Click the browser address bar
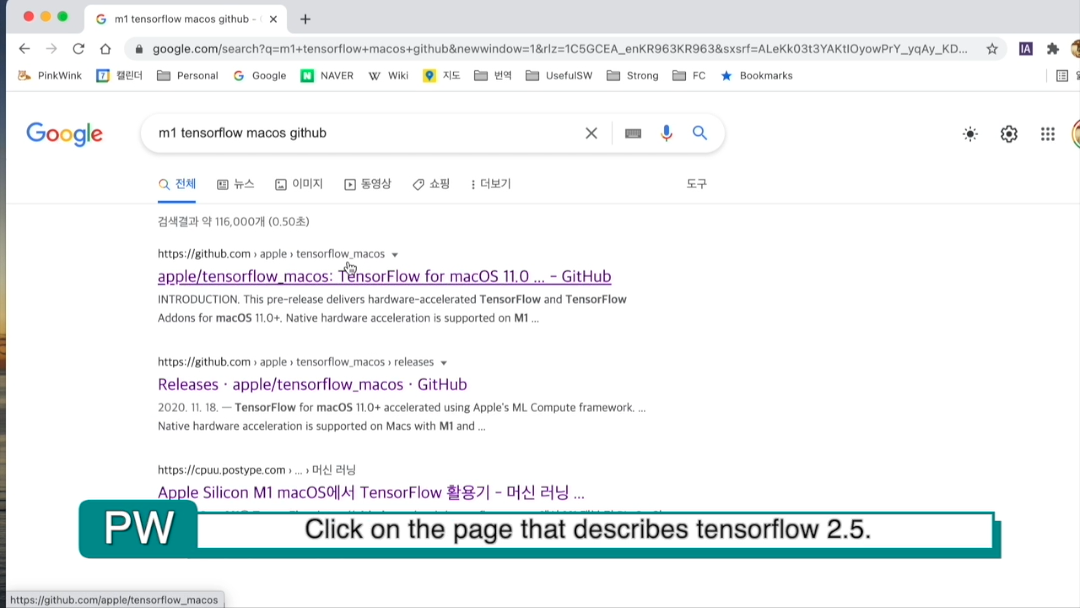 (x=559, y=49)
